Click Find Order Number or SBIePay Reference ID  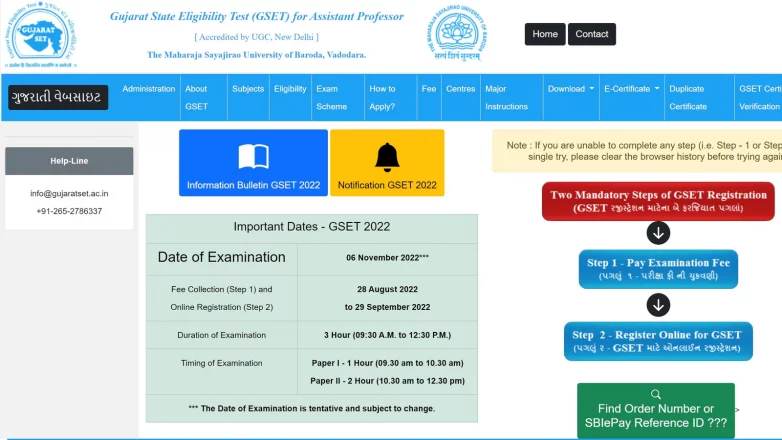[x=656, y=411]
